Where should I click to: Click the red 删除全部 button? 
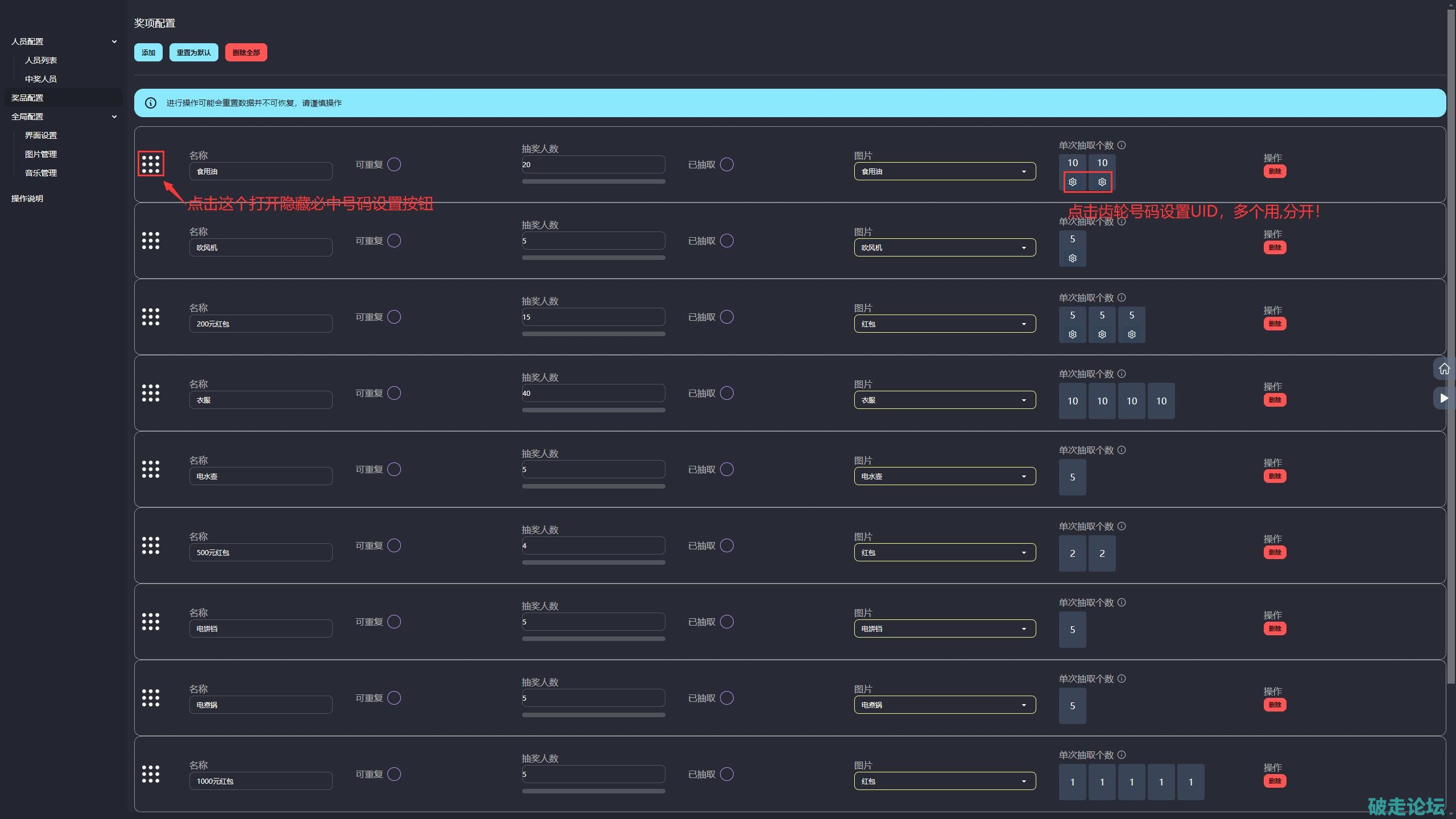point(246,52)
